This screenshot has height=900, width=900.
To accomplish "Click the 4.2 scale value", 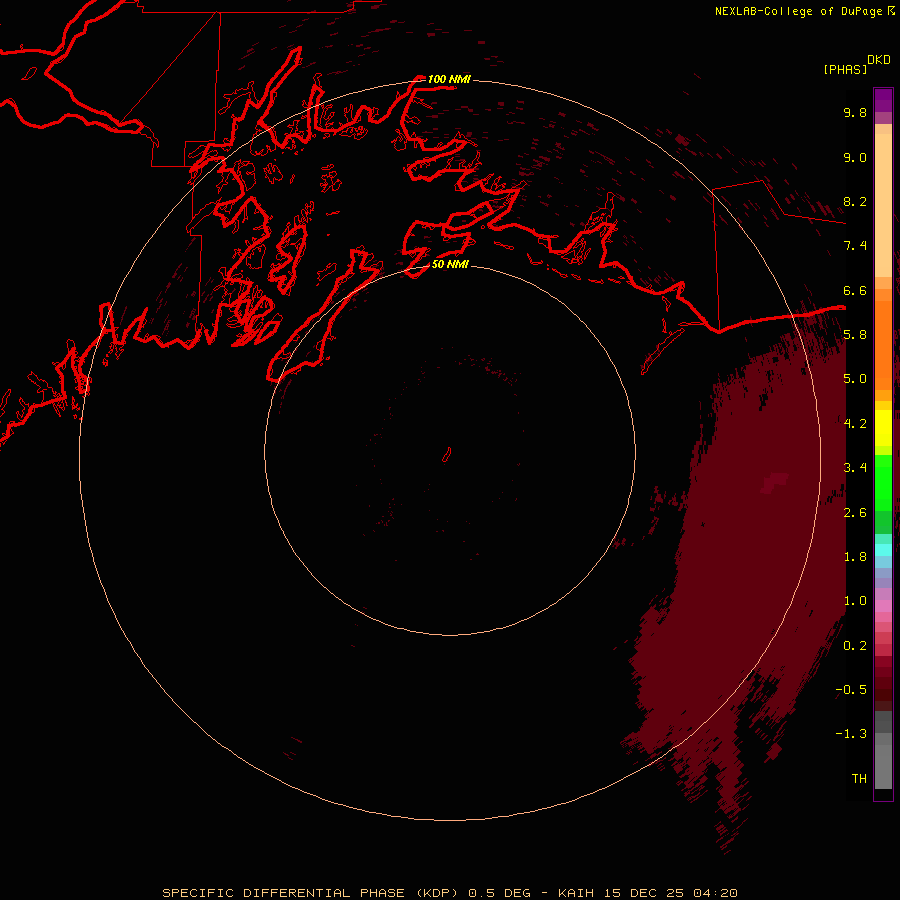I will (855, 424).
